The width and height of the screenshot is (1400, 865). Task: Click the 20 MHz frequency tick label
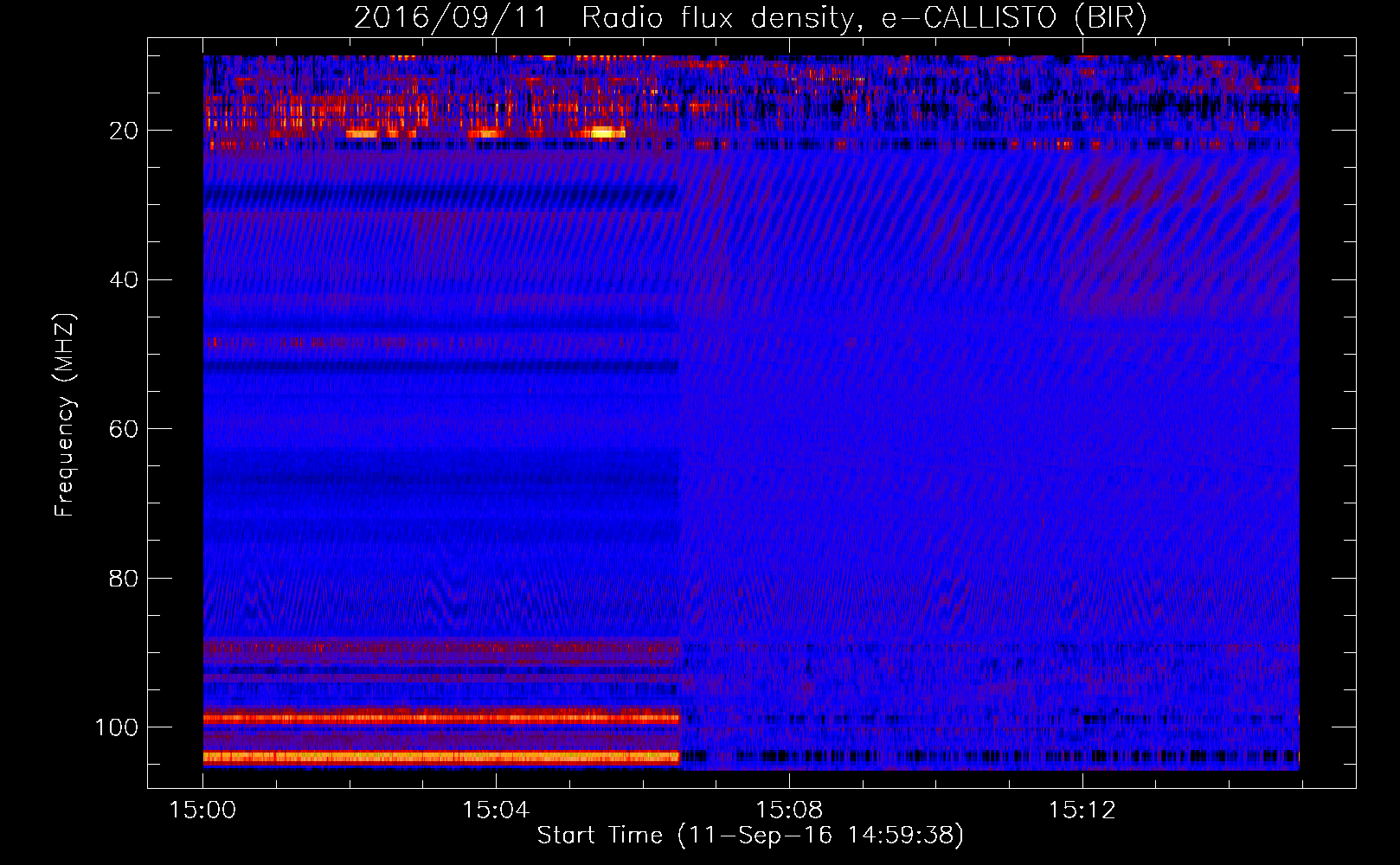click(124, 131)
